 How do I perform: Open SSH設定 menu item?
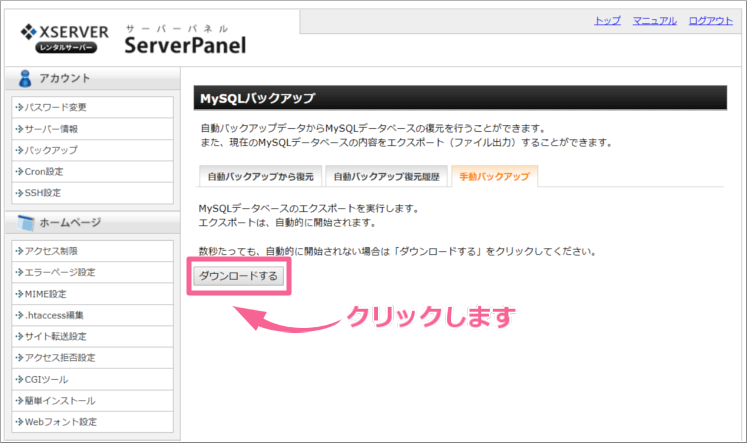92,193
